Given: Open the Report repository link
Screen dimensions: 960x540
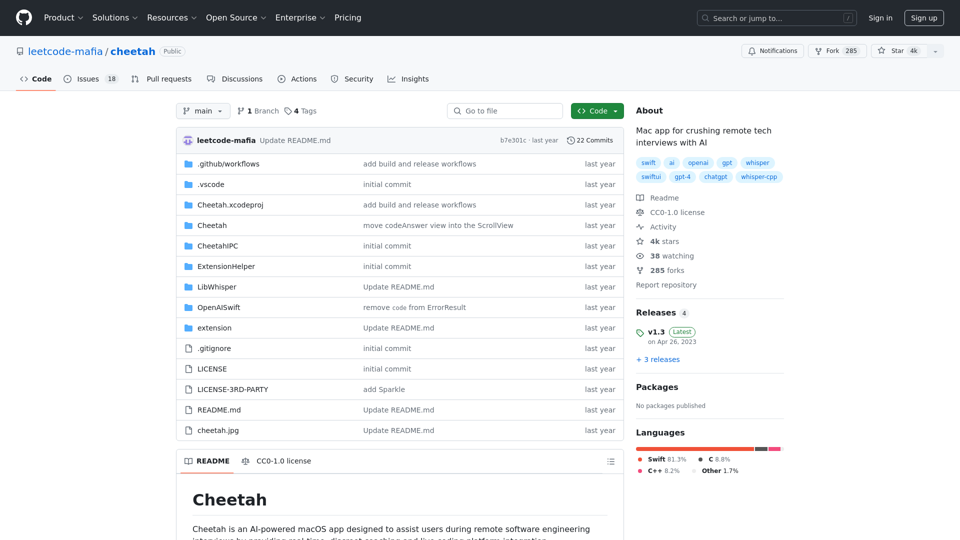Looking at the screenshot, I should pos(666,285).
